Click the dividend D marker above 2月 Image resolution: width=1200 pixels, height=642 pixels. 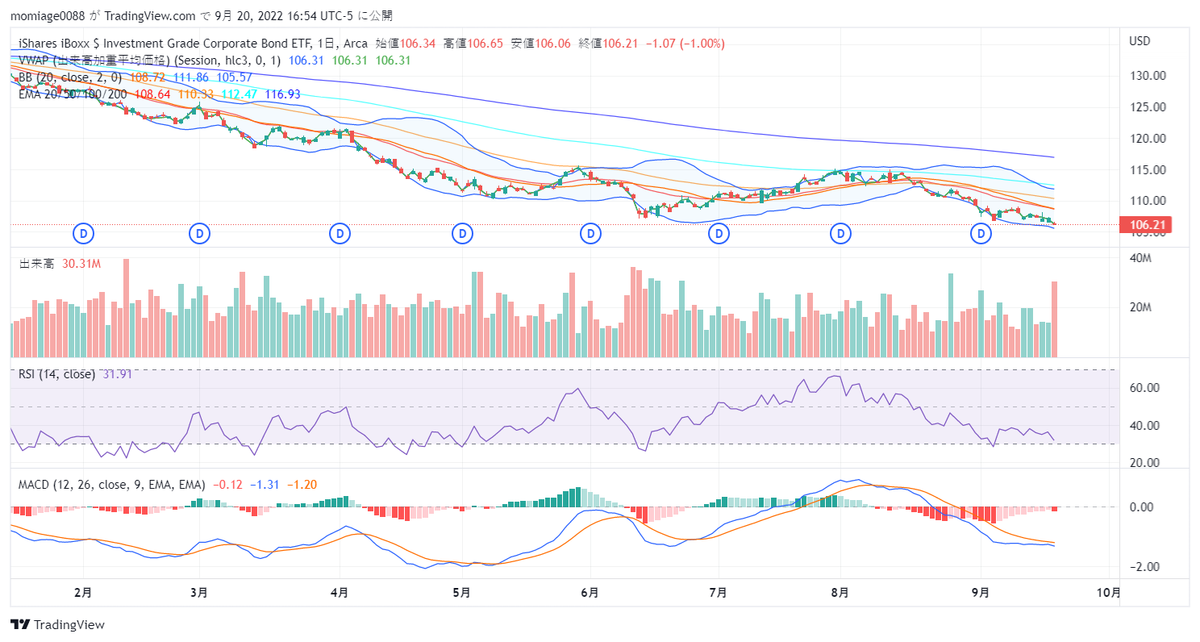[x=85, y=233]
